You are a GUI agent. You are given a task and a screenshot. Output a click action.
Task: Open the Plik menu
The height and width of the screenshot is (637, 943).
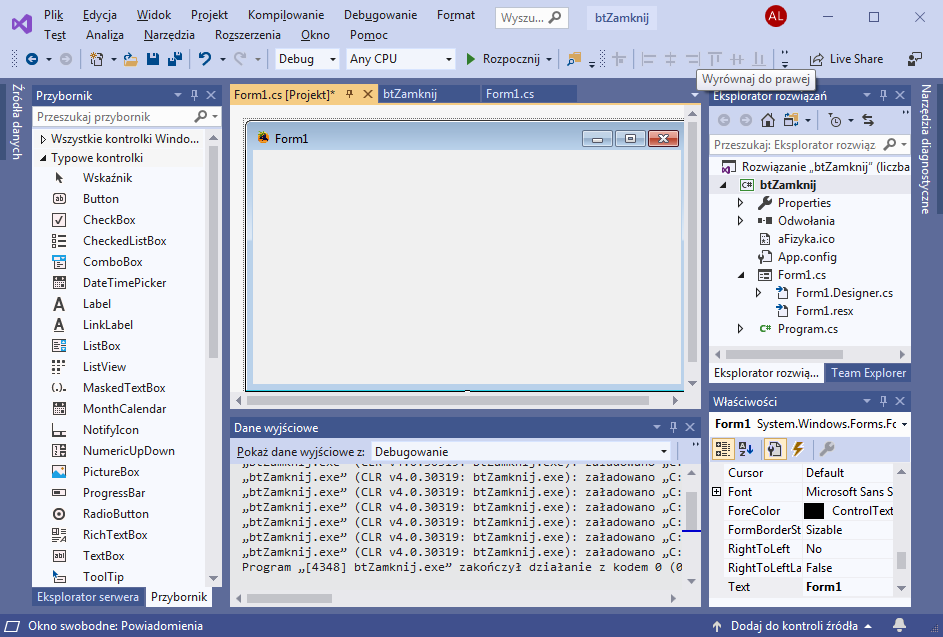[x=54, y=15]
